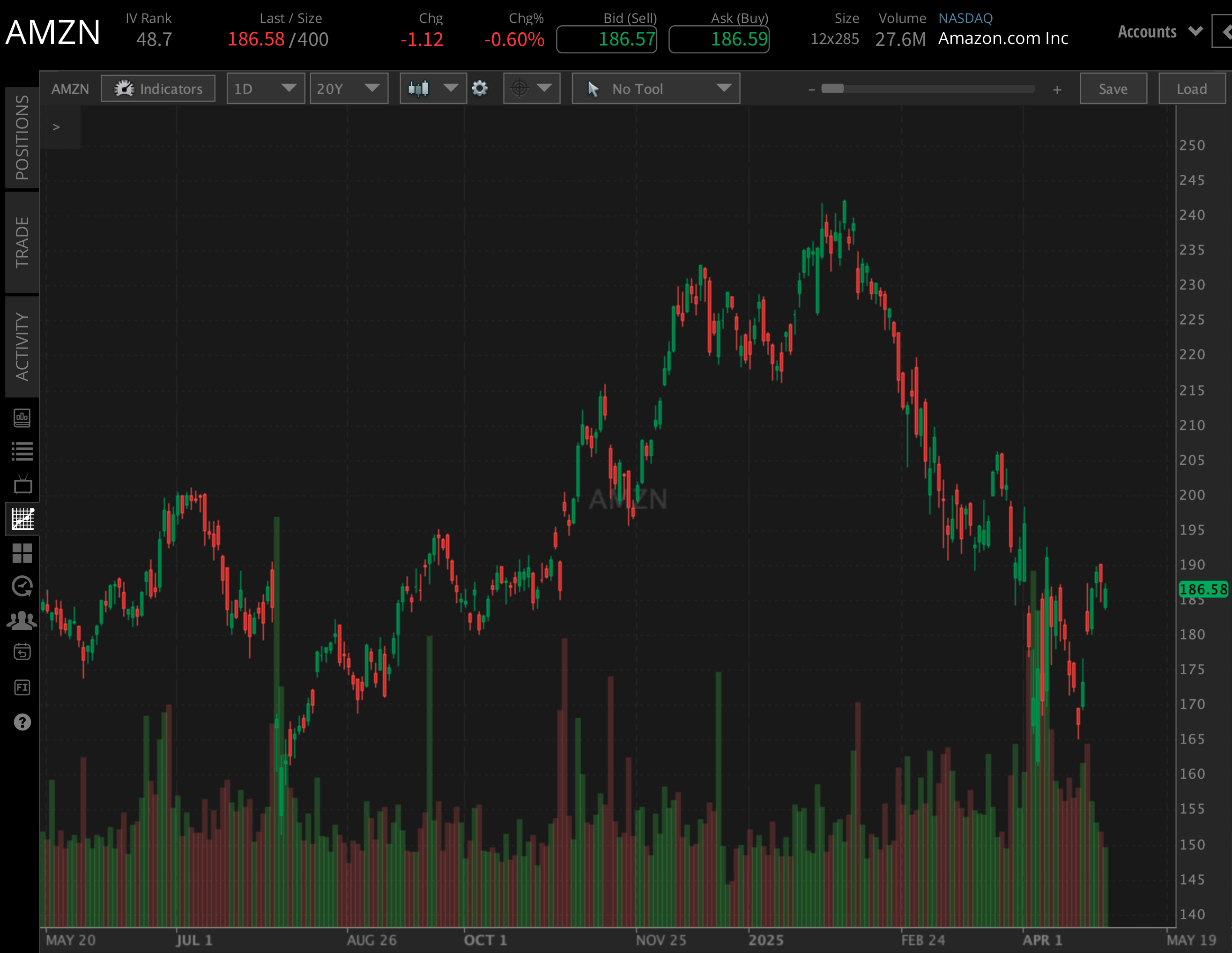Open chart settings with the gear icon

(480, 88)
